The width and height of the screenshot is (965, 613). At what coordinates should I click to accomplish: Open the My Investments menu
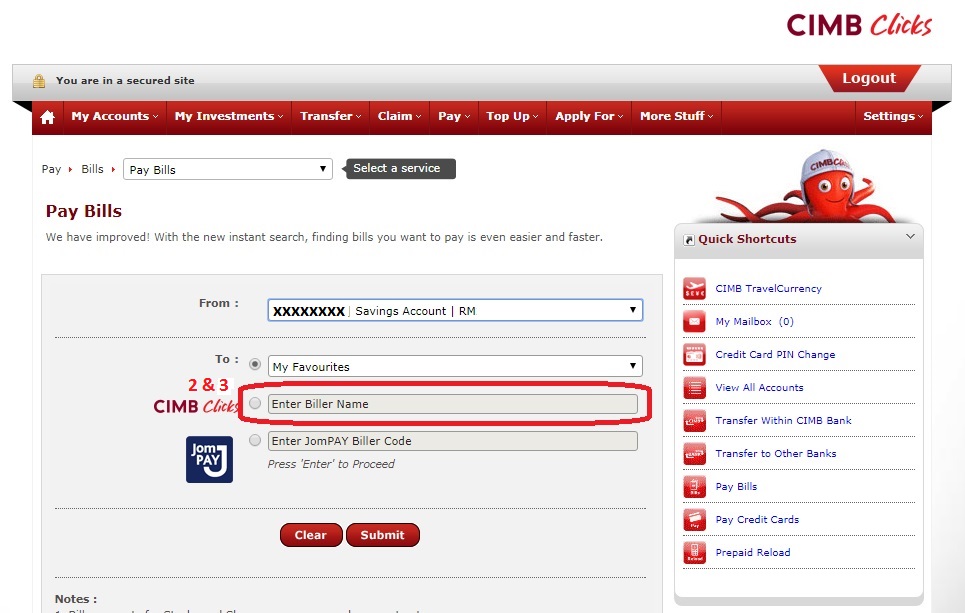[x=229, y=116]
